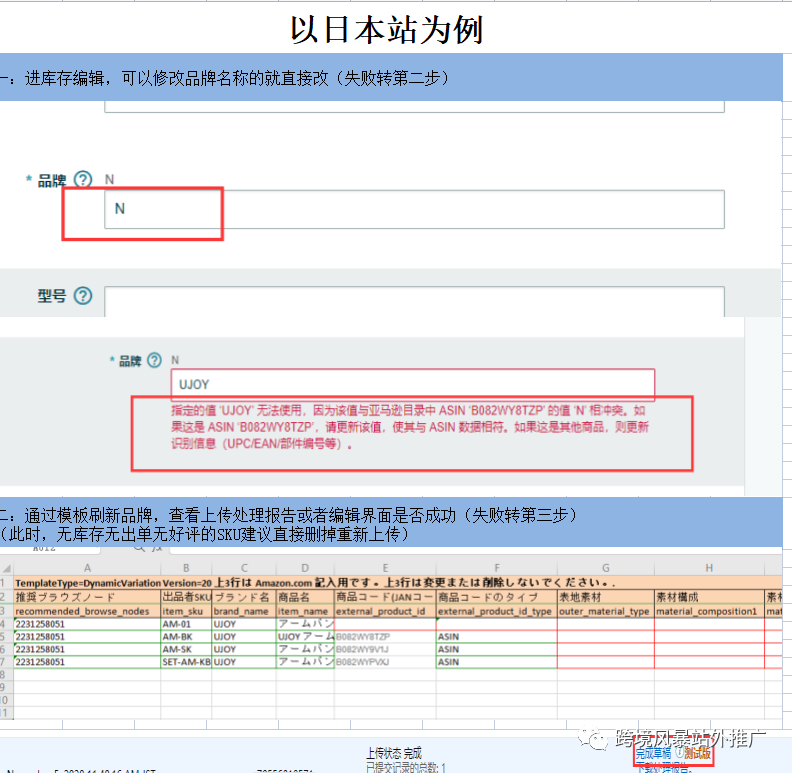792x773 pixels.
Task: Click the spreadsheet select-all corner triangle
Action: (7, 568)
